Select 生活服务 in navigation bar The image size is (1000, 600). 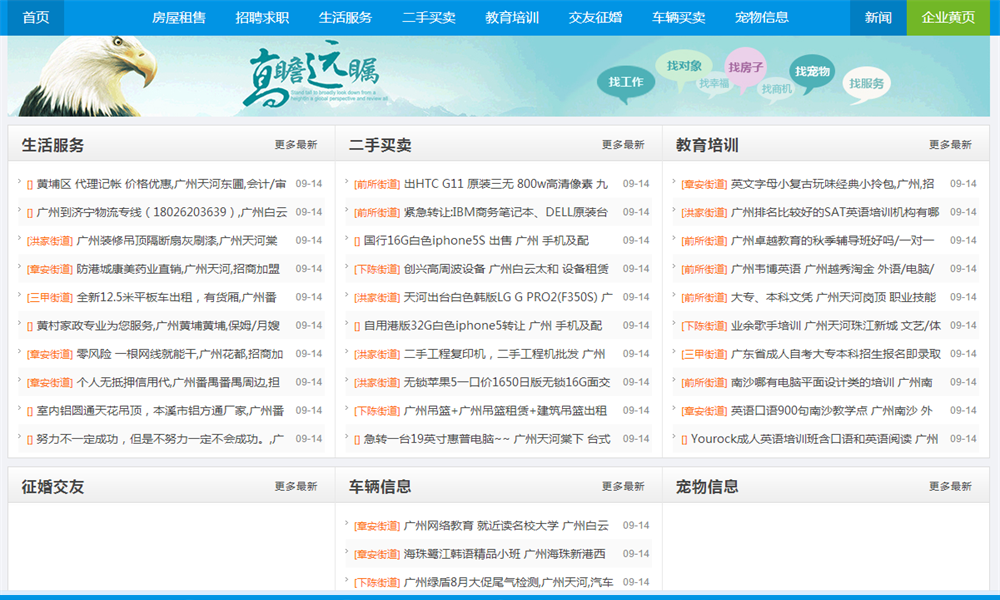pos(346,17)
